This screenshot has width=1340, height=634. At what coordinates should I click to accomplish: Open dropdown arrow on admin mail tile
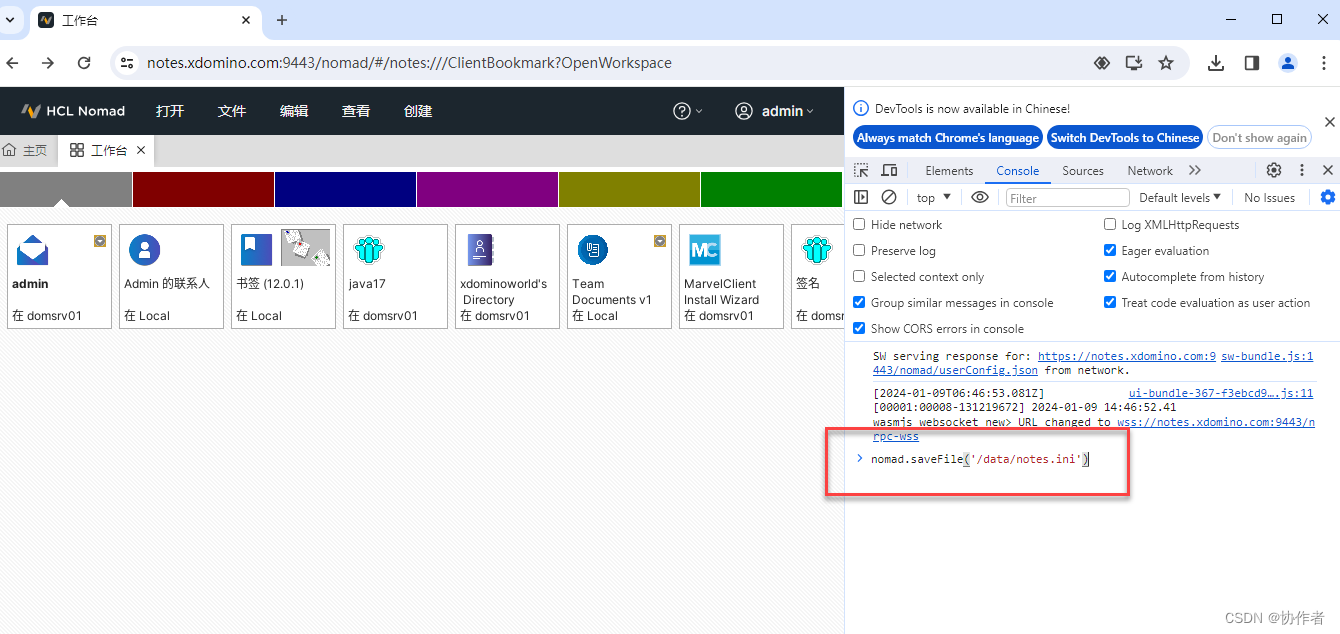tap(100, 240)
